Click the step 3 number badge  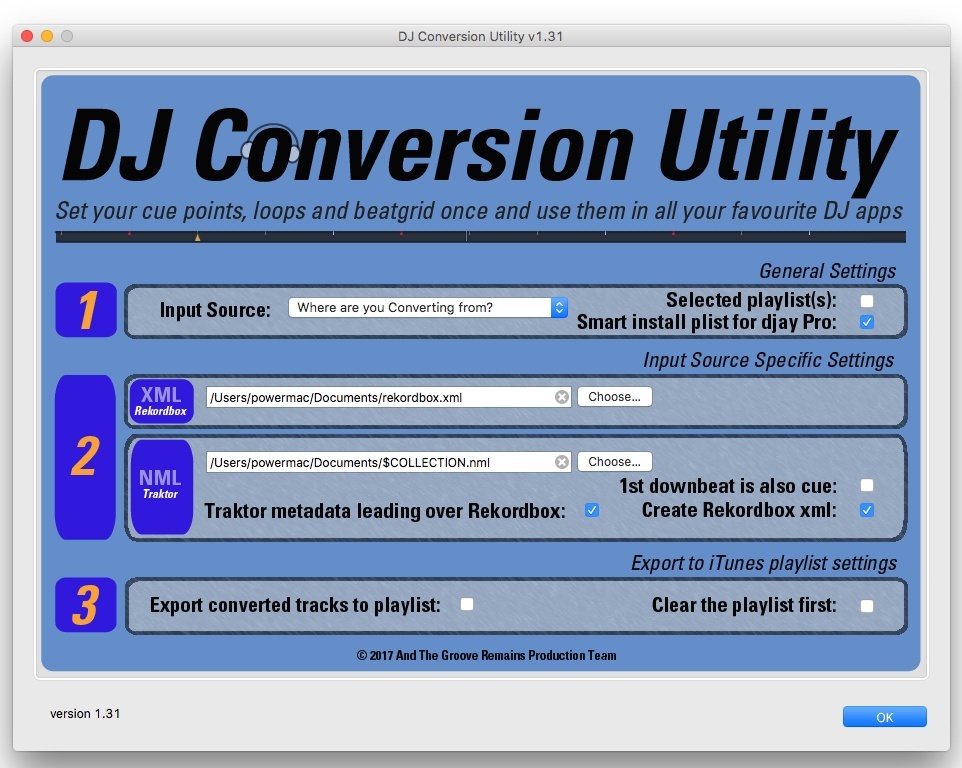[x=86, y=604]
